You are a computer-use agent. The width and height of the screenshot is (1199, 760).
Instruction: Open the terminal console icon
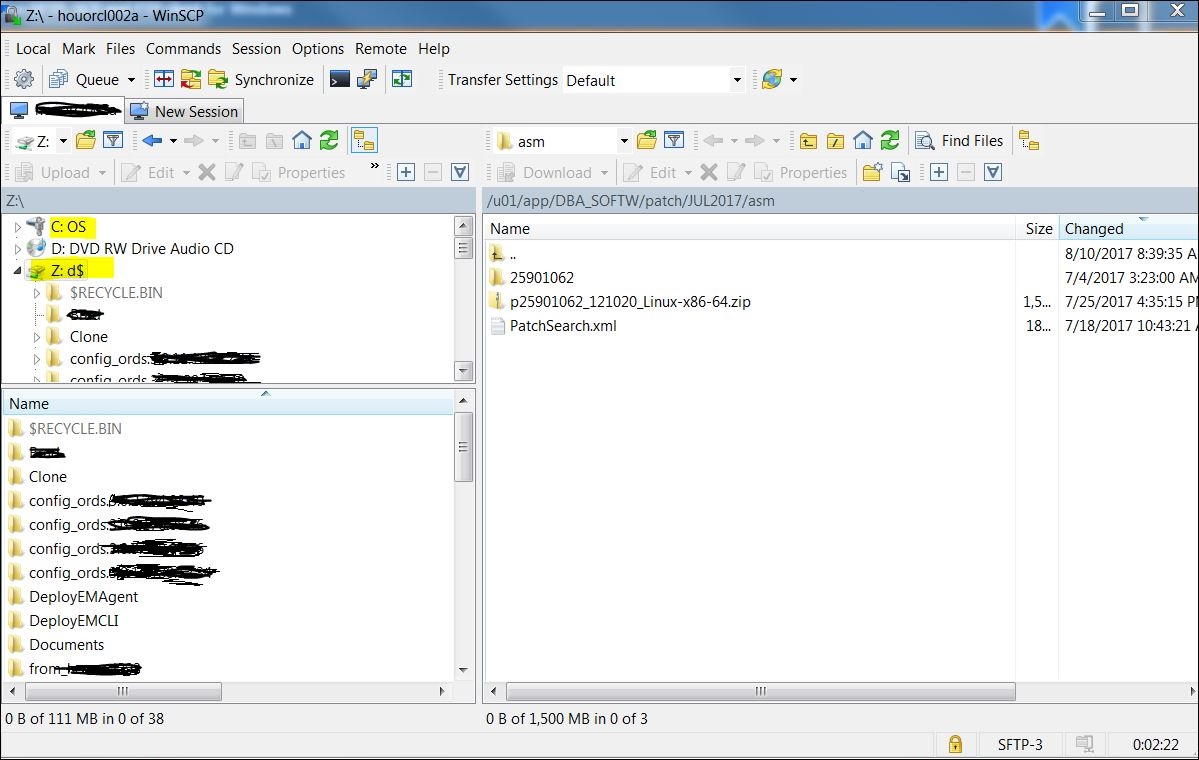click(340, 80)
